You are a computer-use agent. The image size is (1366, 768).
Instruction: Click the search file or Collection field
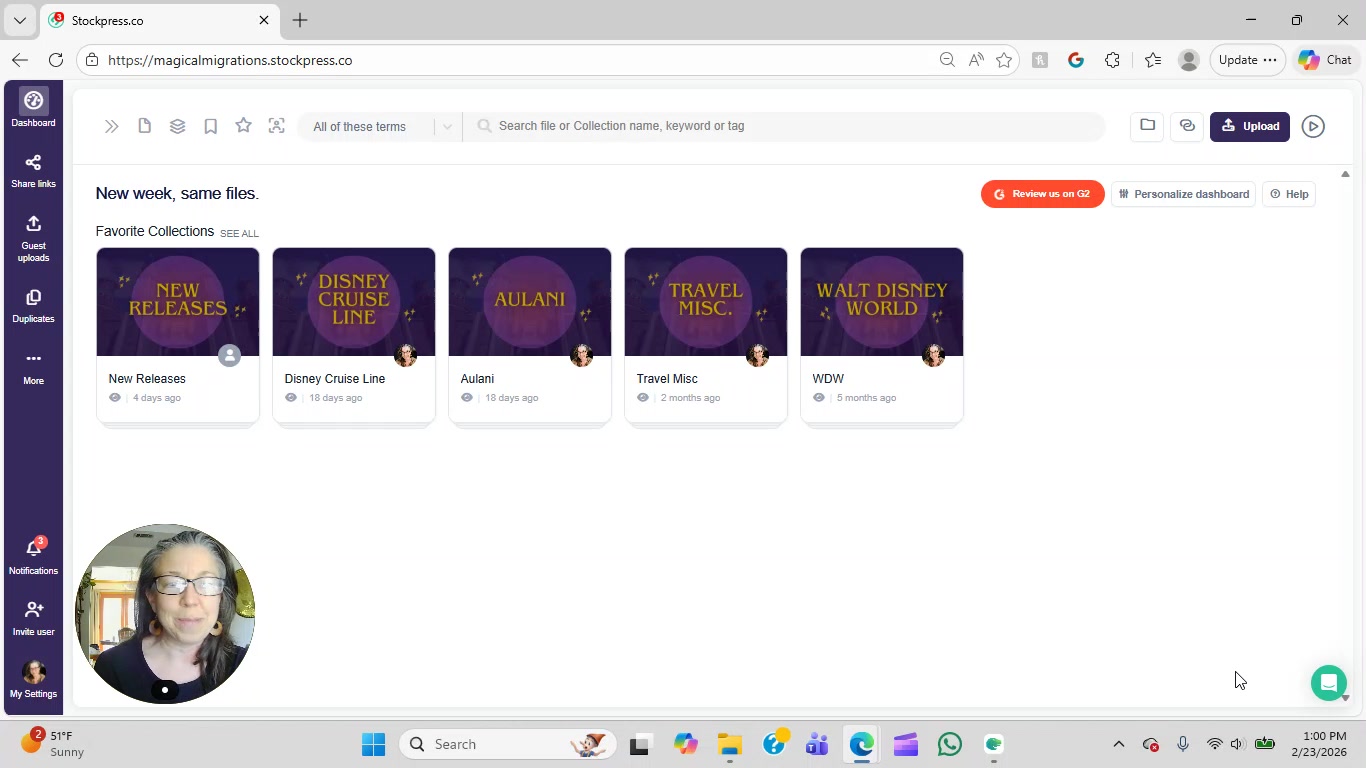coord(790,126)
